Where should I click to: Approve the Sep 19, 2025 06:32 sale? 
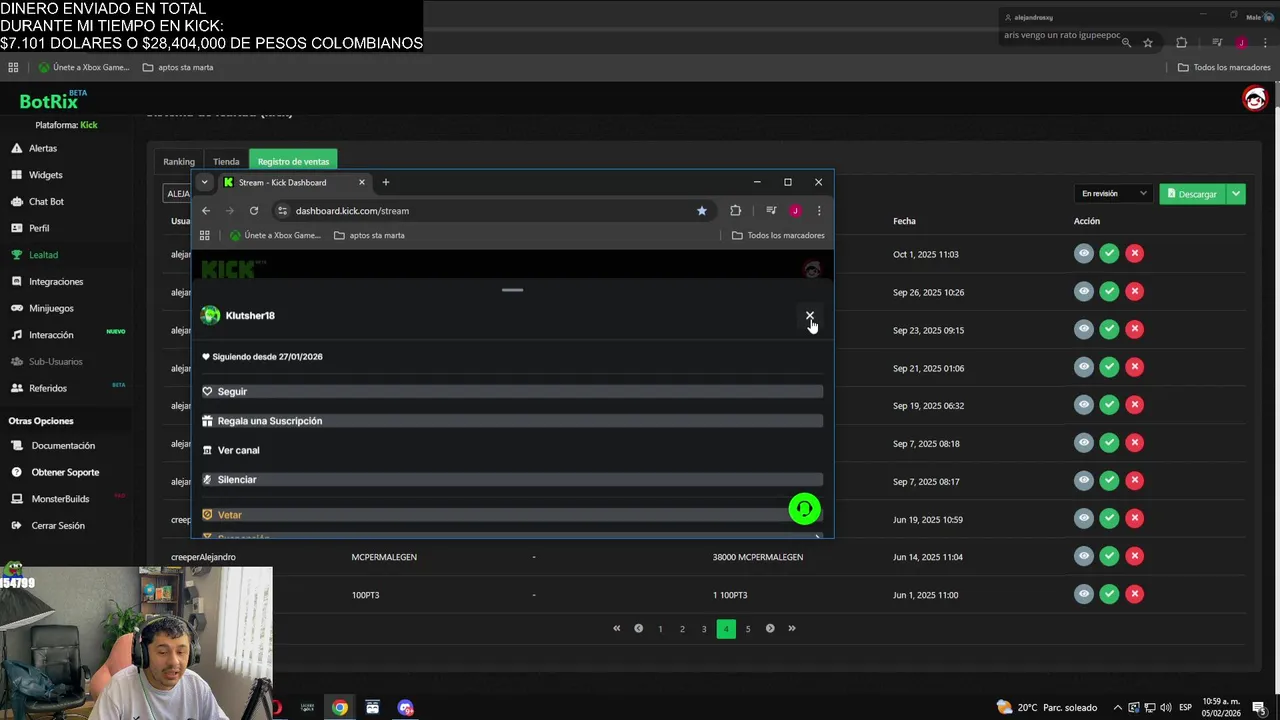[x=1109, y=405]
